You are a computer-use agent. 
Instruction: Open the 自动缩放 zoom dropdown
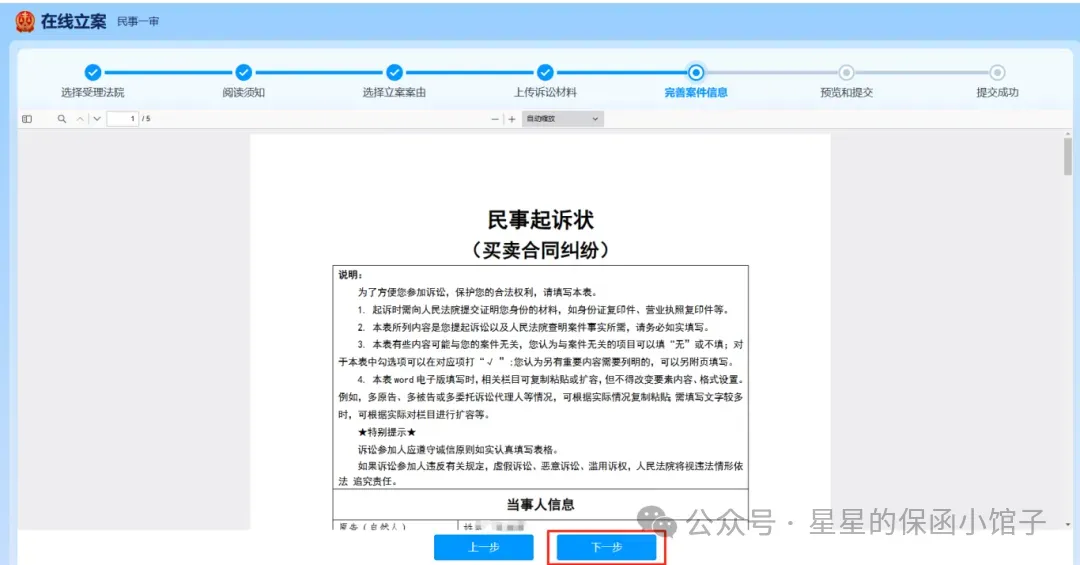pyautogui.click(x=563, y=119)
